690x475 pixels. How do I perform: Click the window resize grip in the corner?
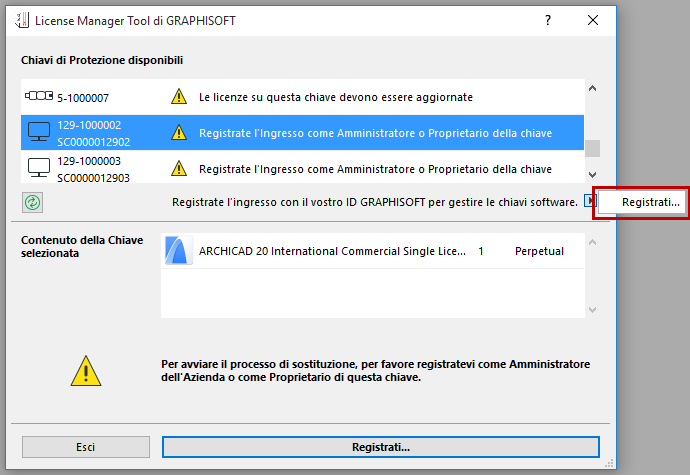click(x=609, y=463)
